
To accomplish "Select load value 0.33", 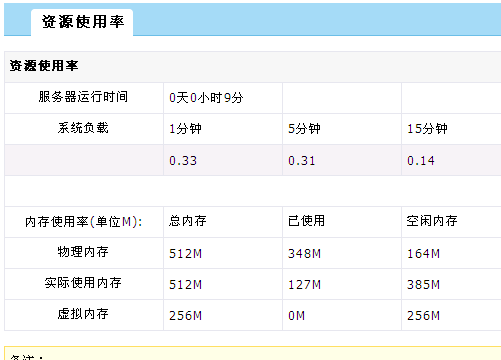I will click(183, 161).
